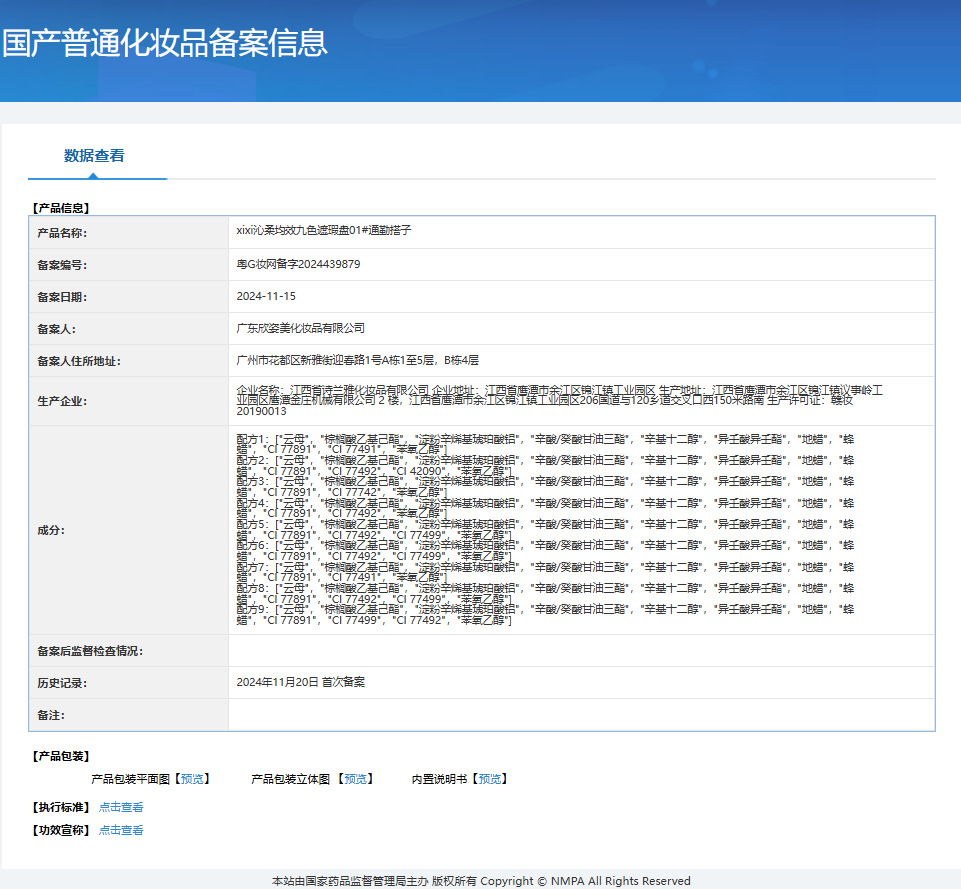
Task: Click the 配方7 ingredient line
Action: tap(545, 572)
